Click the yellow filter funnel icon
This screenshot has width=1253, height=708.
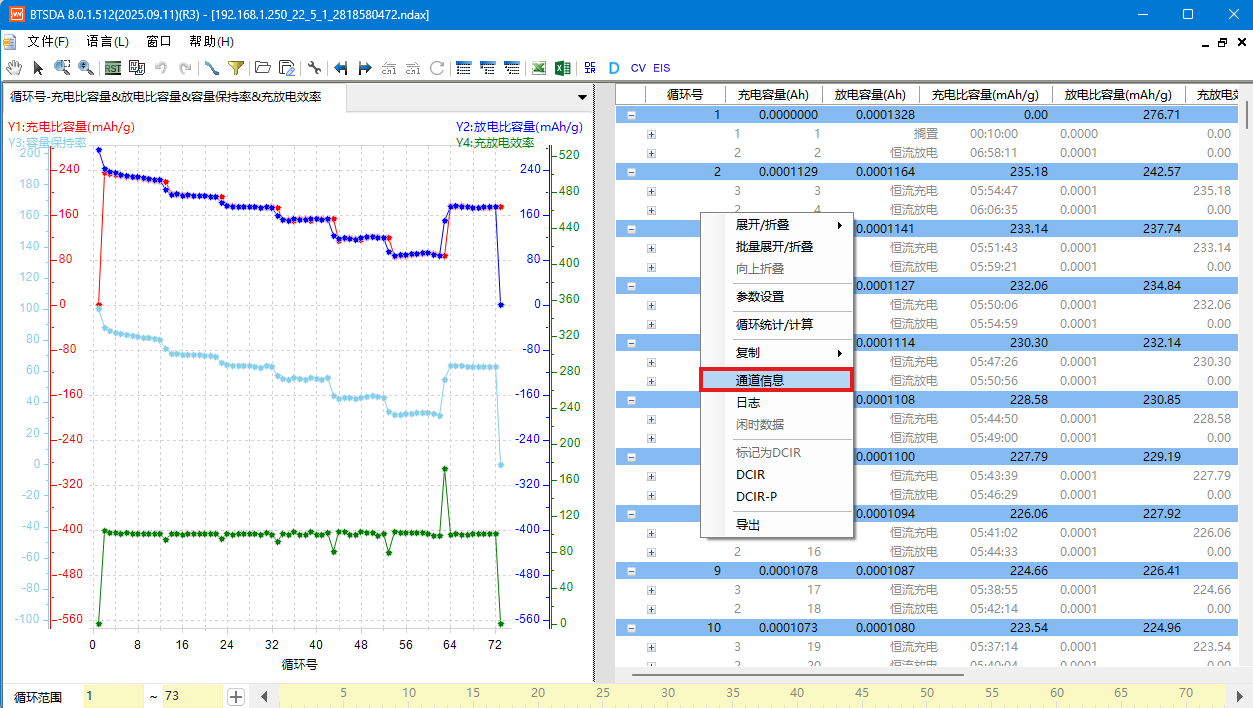point(236,68)
